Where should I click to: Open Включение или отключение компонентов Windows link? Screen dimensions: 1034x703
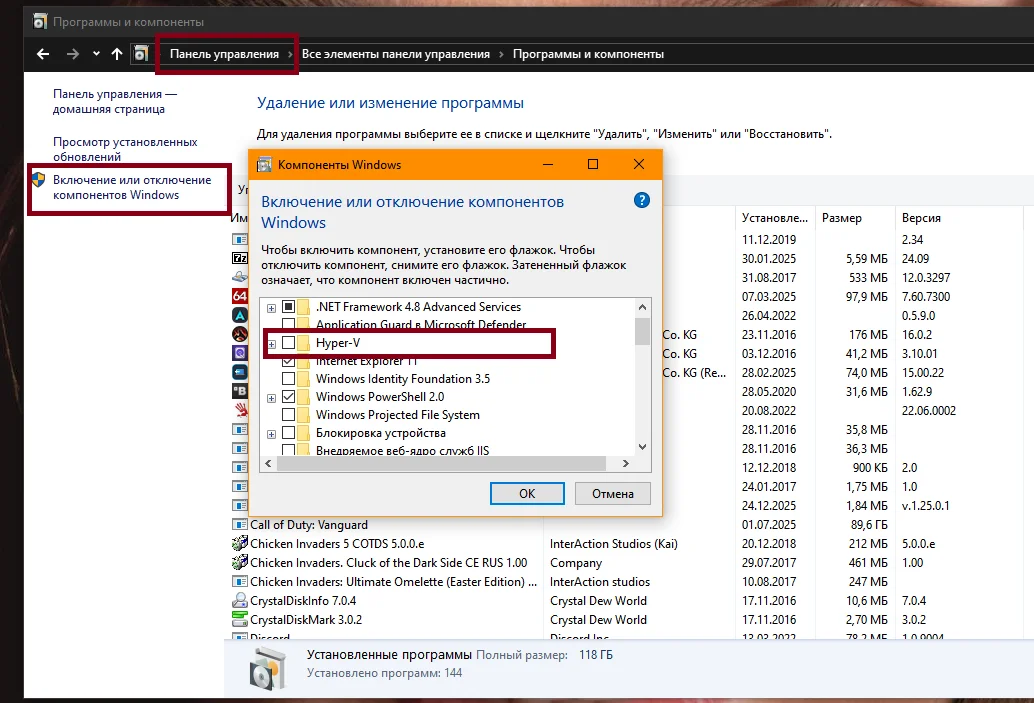pyautogui.click(x=132, y=187)
